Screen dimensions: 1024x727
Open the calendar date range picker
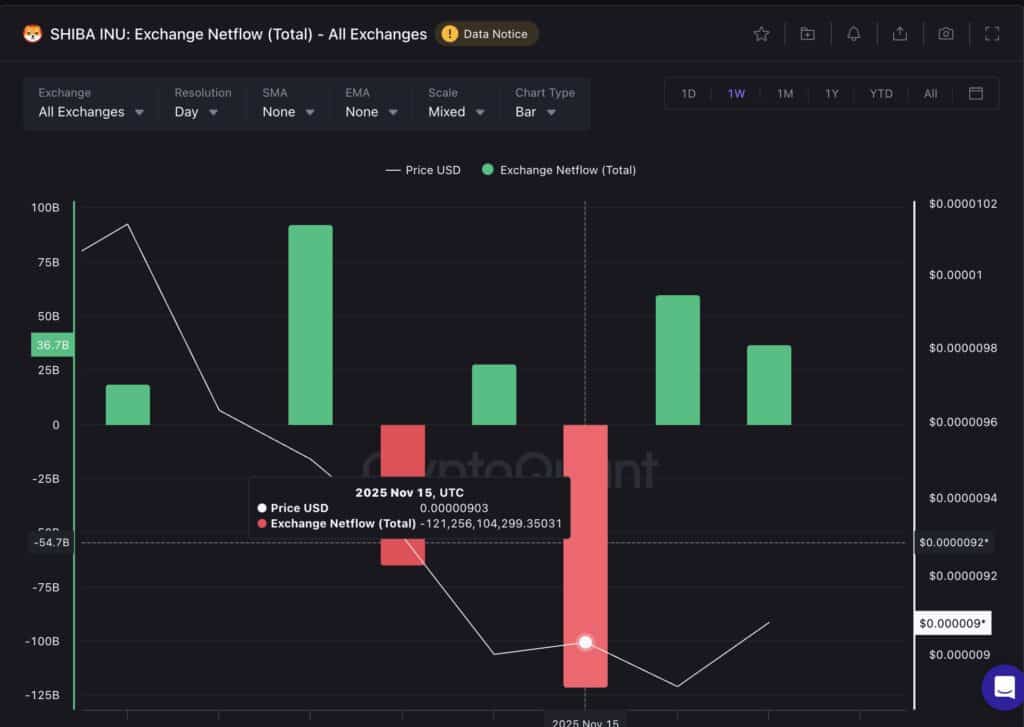pos(976,93)
